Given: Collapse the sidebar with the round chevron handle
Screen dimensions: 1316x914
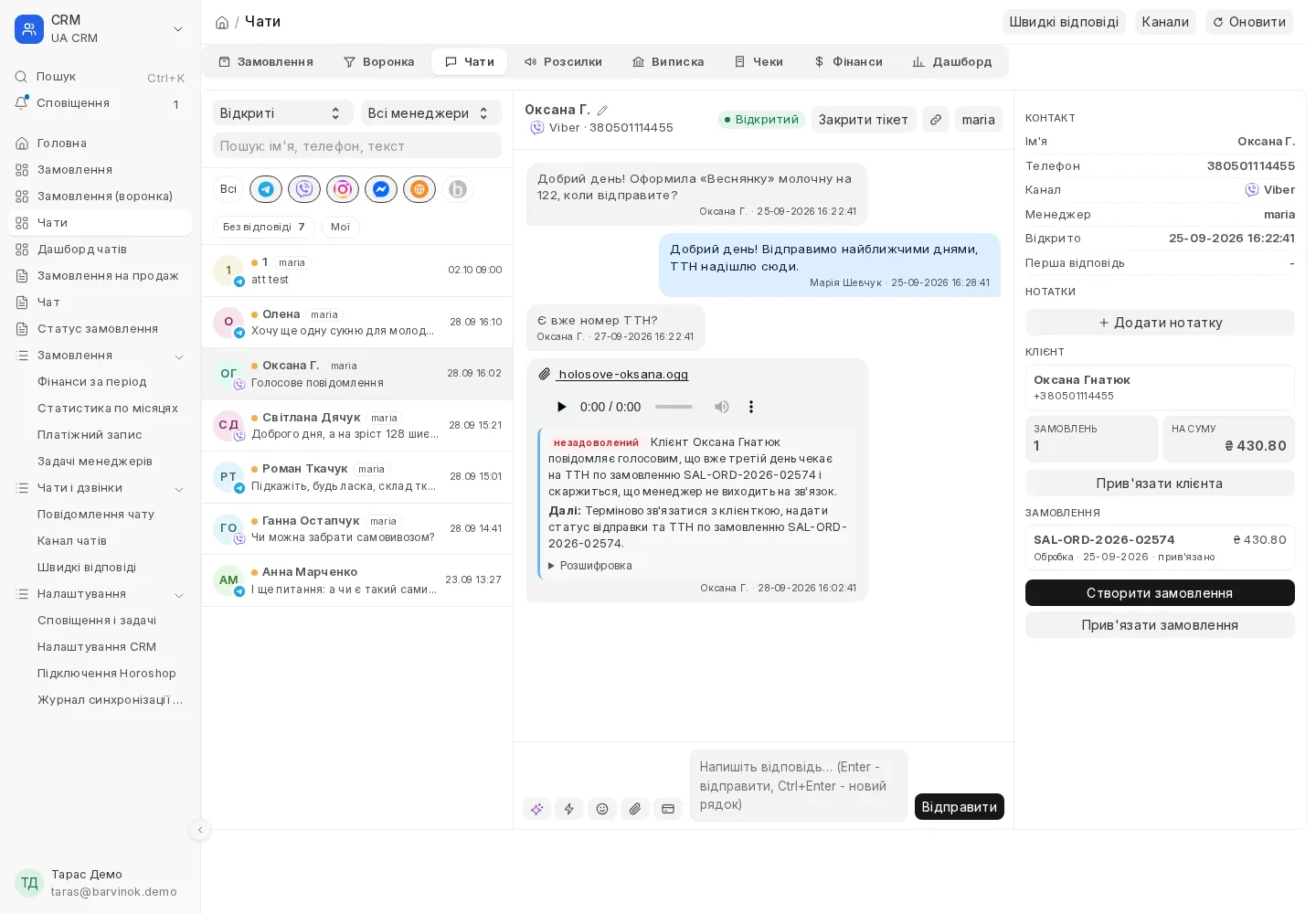Looking at the screenshot, I should tap(200, 830).
